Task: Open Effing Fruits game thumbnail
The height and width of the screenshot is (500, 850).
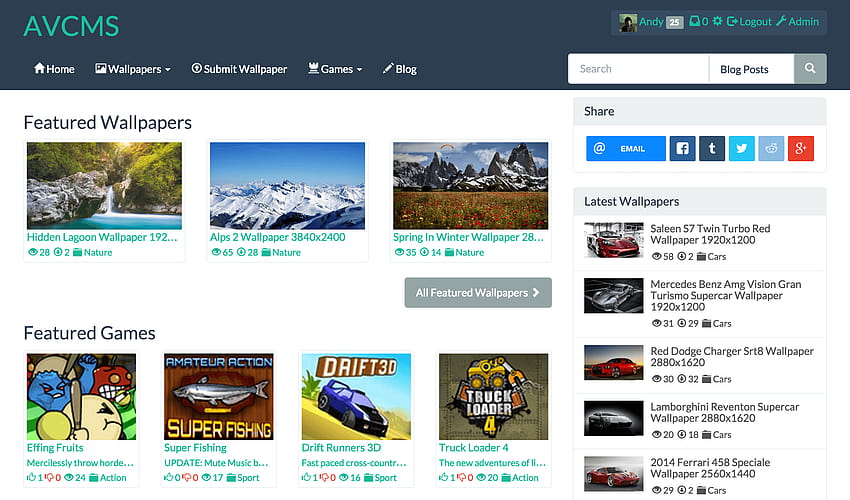Action: (x=81, y=396)
